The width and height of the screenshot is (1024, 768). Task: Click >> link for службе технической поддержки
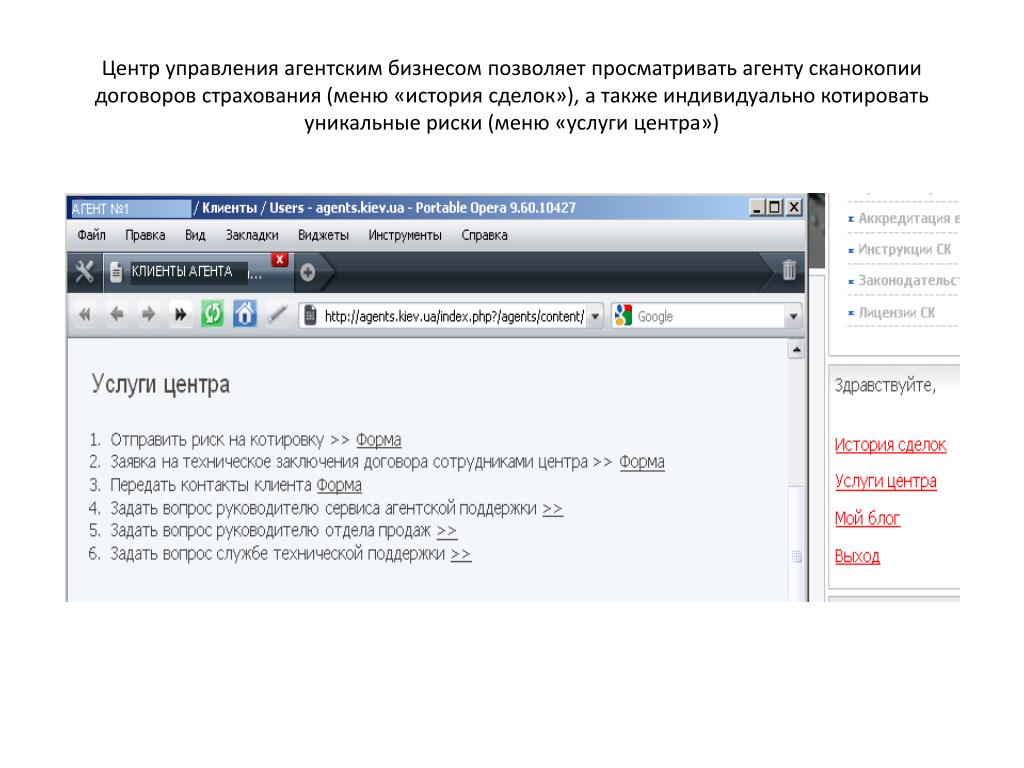tap(460, 554)
